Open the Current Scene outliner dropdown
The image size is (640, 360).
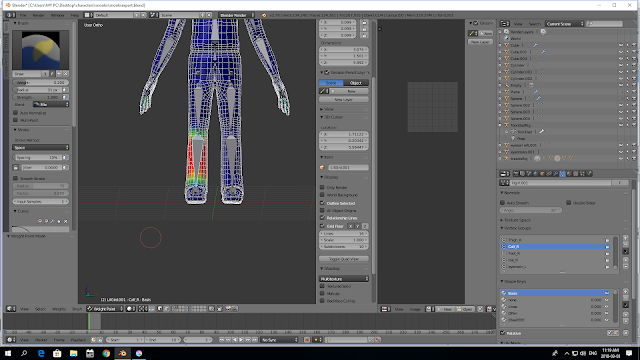[x=564, y=24]
